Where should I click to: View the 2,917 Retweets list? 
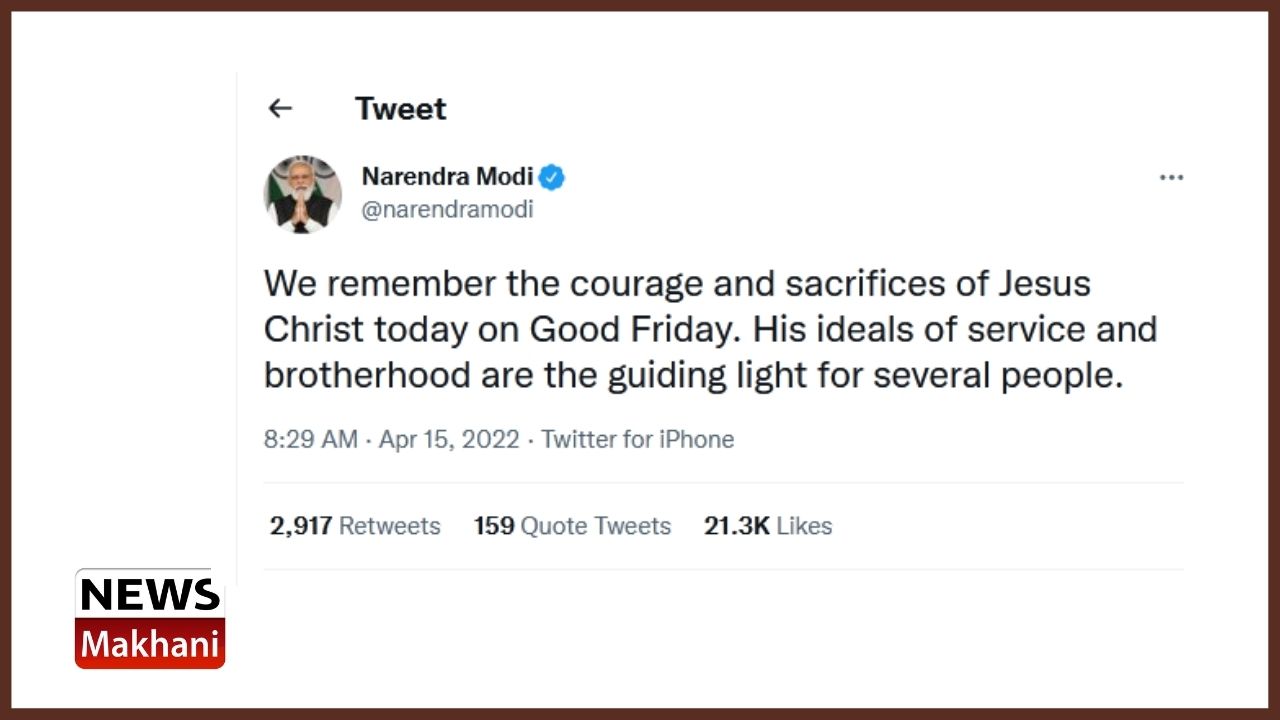point(355,526)
